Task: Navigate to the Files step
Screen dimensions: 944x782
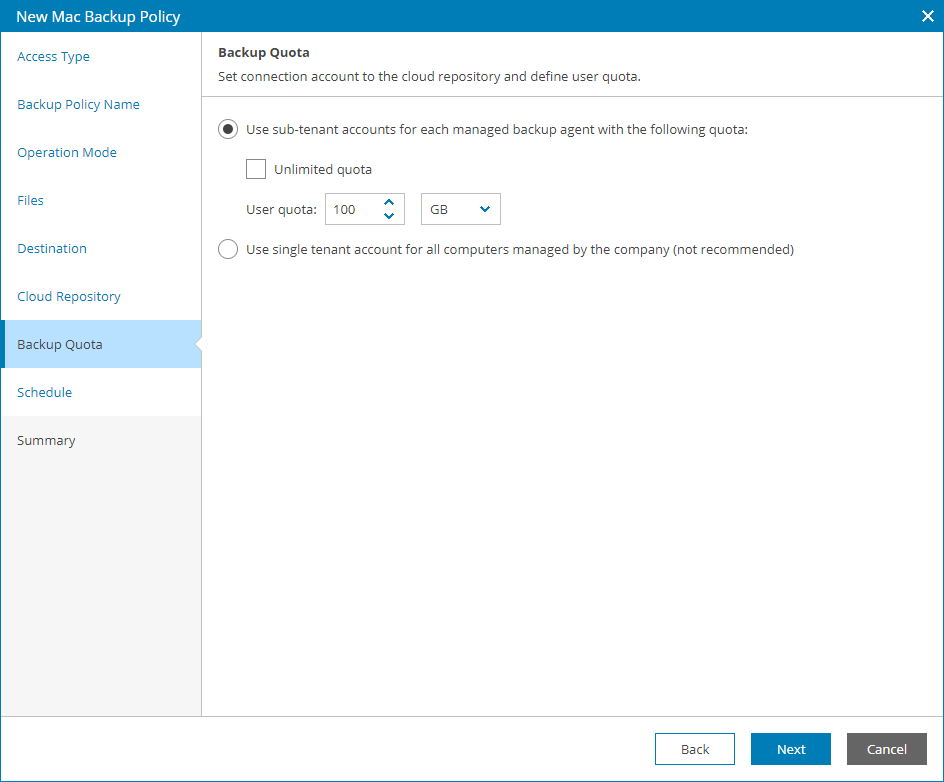Action: [30, 200]
